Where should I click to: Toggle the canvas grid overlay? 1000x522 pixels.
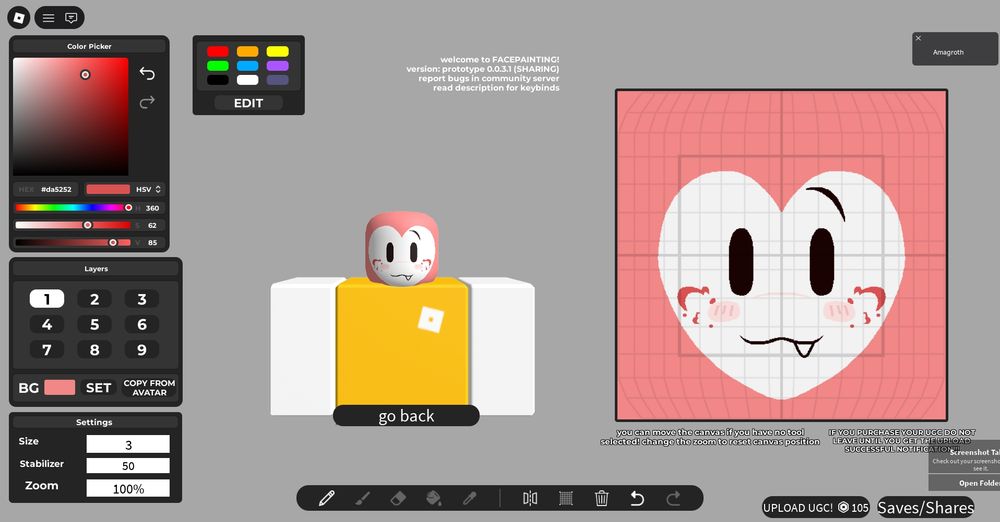[x=565, y=498]
